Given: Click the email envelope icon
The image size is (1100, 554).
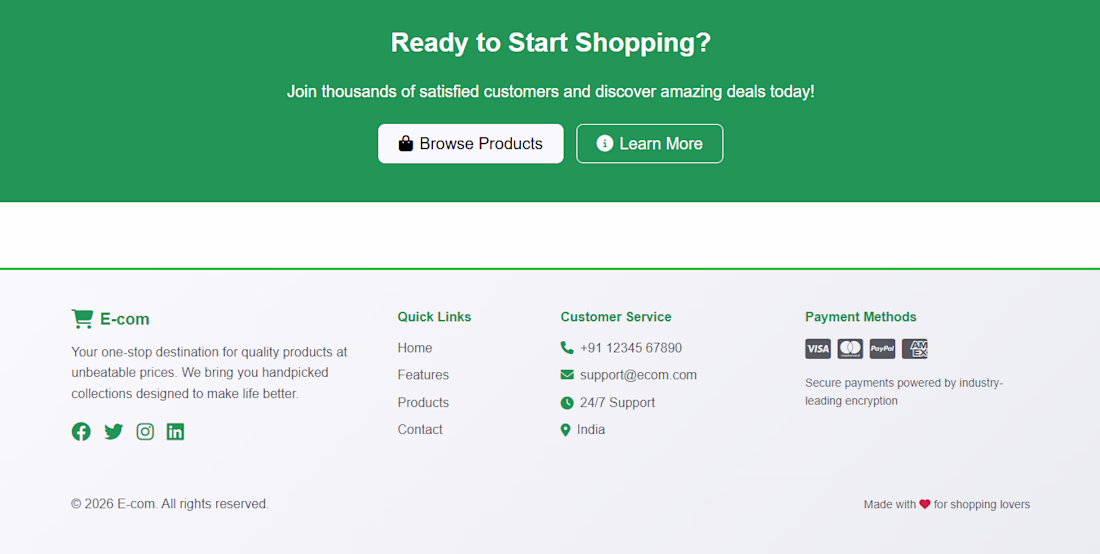Looking at the screenshot, I should [x=567, y=374].
